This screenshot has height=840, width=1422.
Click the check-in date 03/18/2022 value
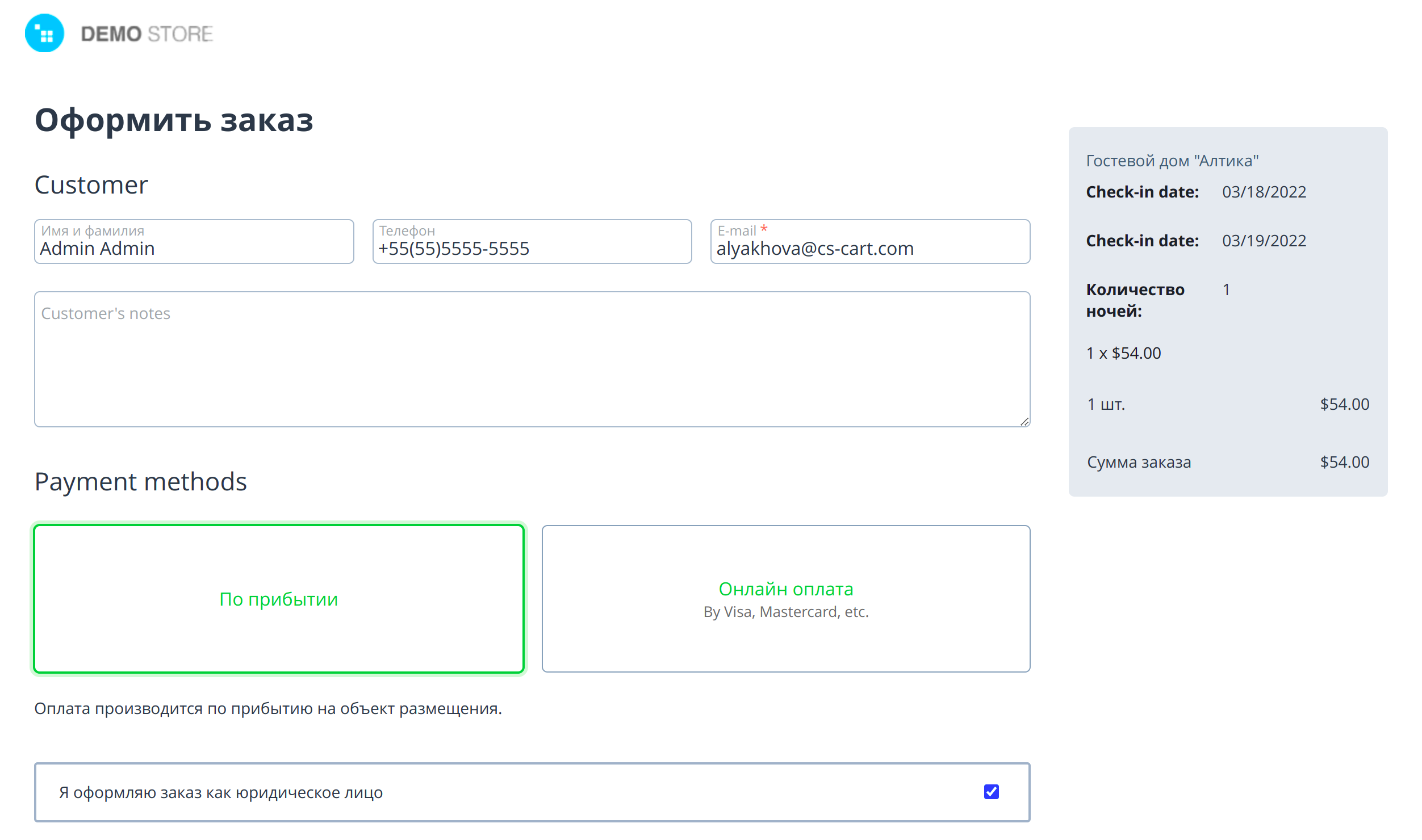pyautogui.click(x=1264, y=192)
